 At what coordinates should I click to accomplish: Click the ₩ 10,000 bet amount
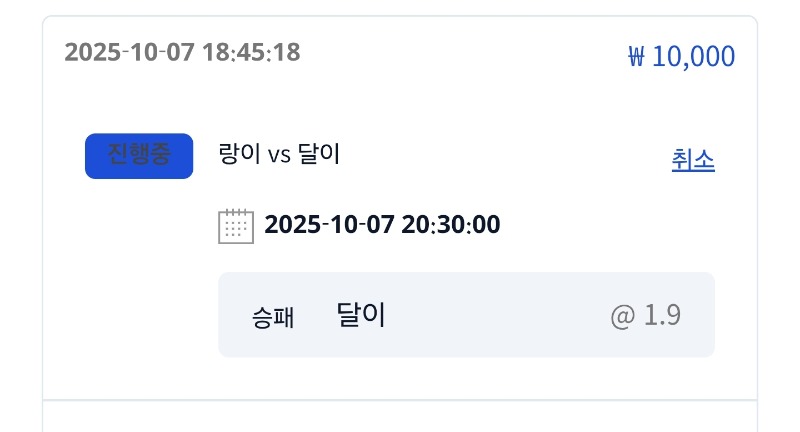pyautogui.click(x=681, y=56)
